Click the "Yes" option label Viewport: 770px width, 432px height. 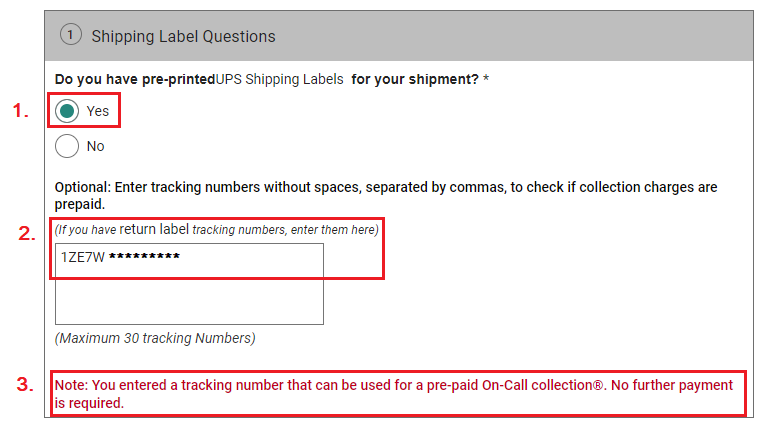coord(98,111)
